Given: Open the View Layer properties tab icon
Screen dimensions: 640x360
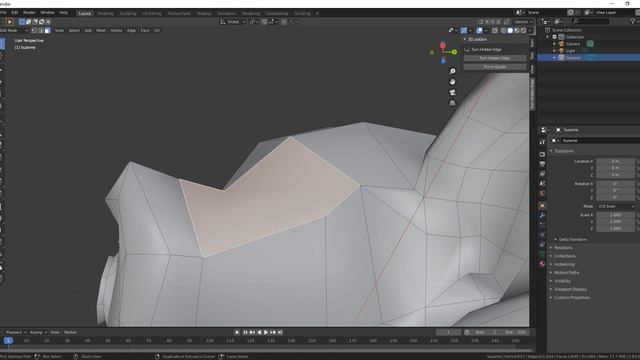Looking at the screenshot, I should [542, 174].
